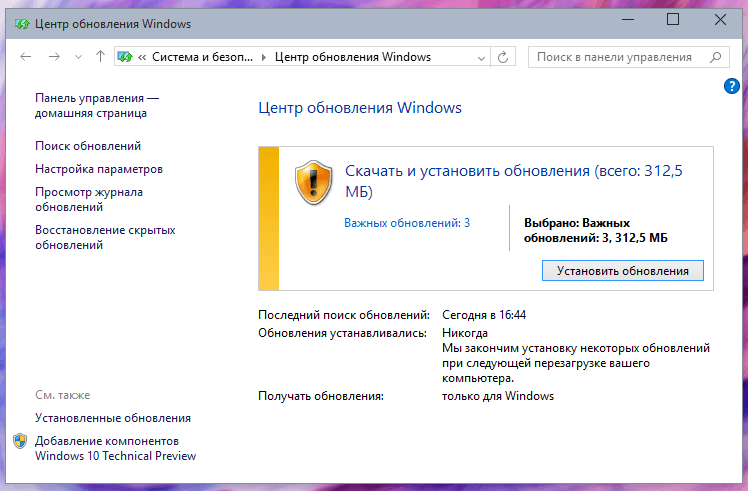This screenshot has width=748, height=491.
Task: Open 'Установленные обновления' link
Action: (113, 418)
